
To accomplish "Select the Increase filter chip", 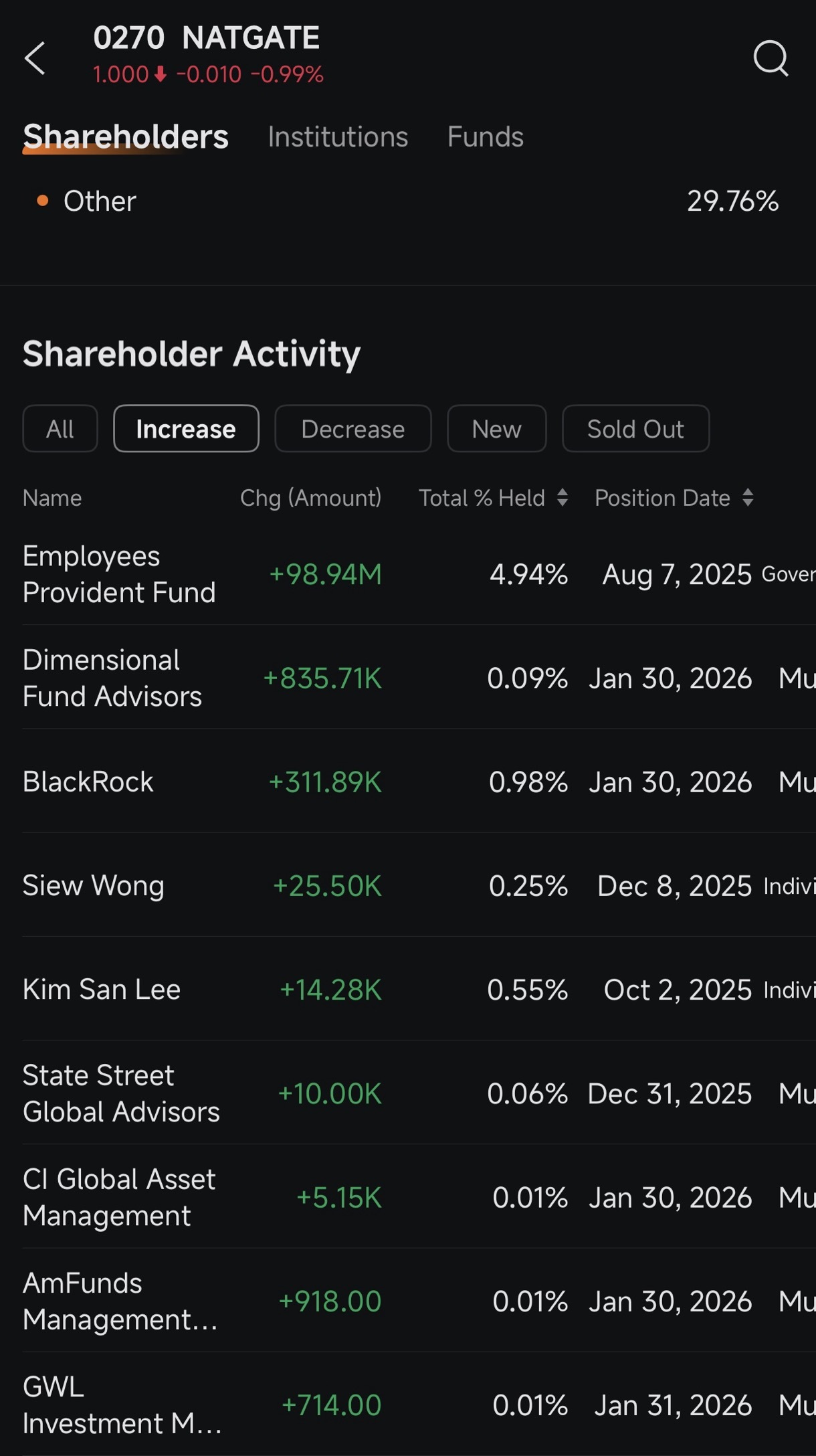I will [186, 429].
